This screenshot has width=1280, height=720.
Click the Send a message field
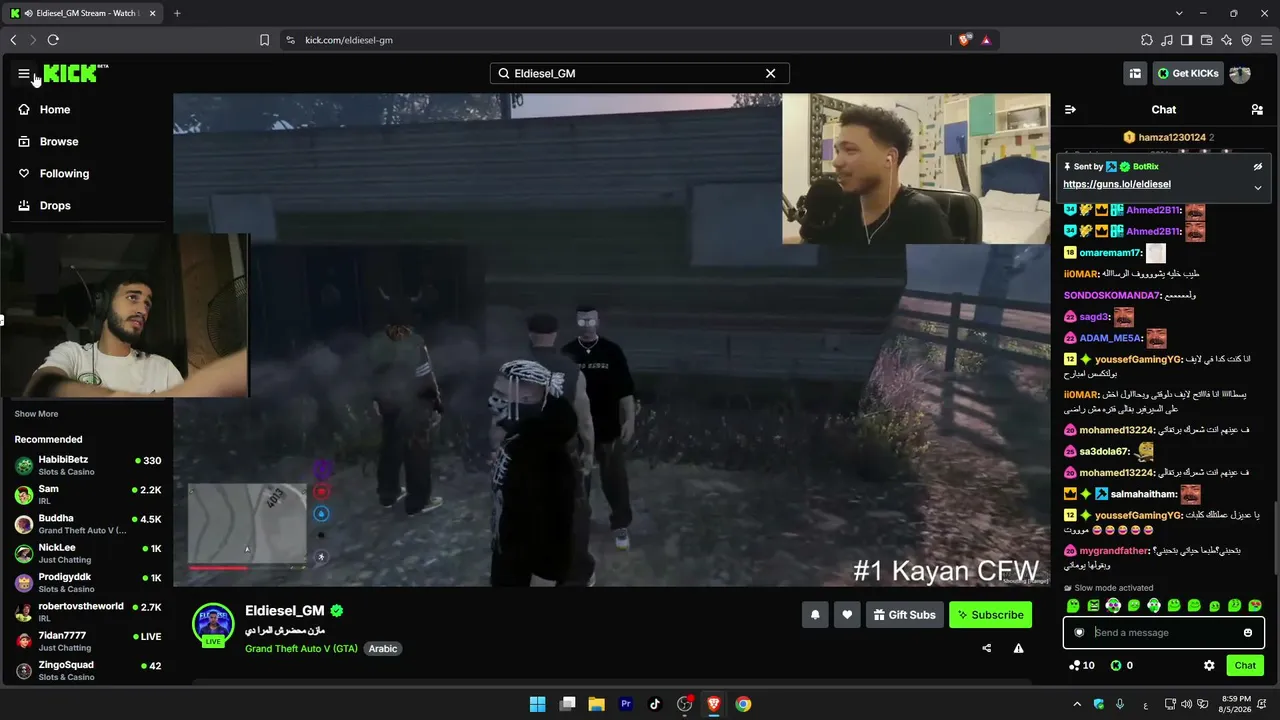(1164, 632)
